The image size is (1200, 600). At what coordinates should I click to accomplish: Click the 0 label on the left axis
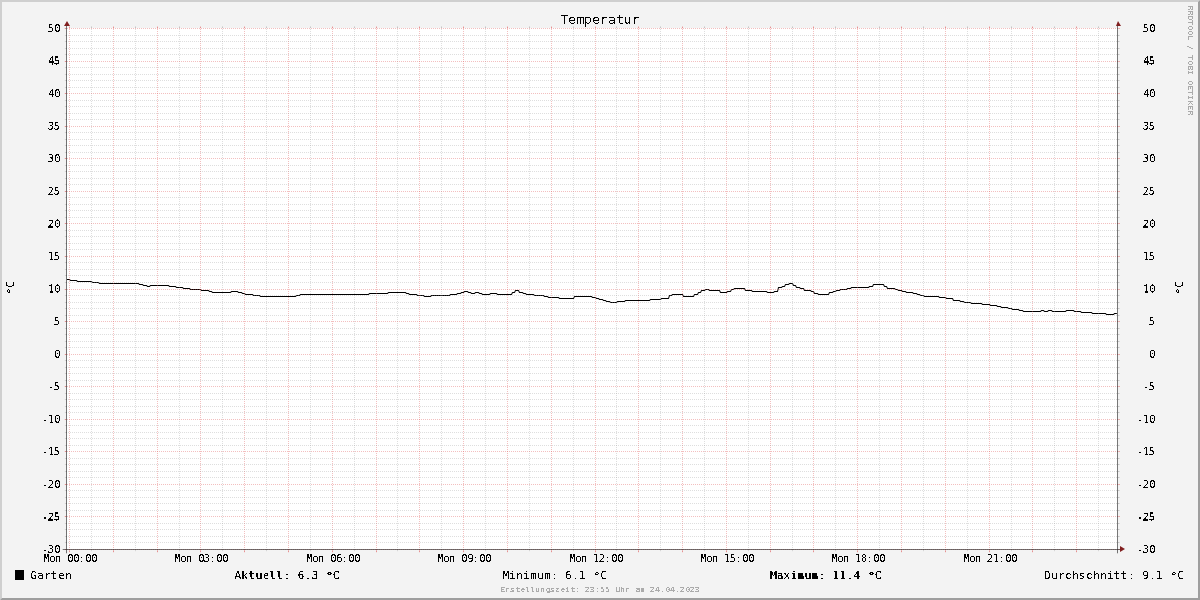coord(58,354)
